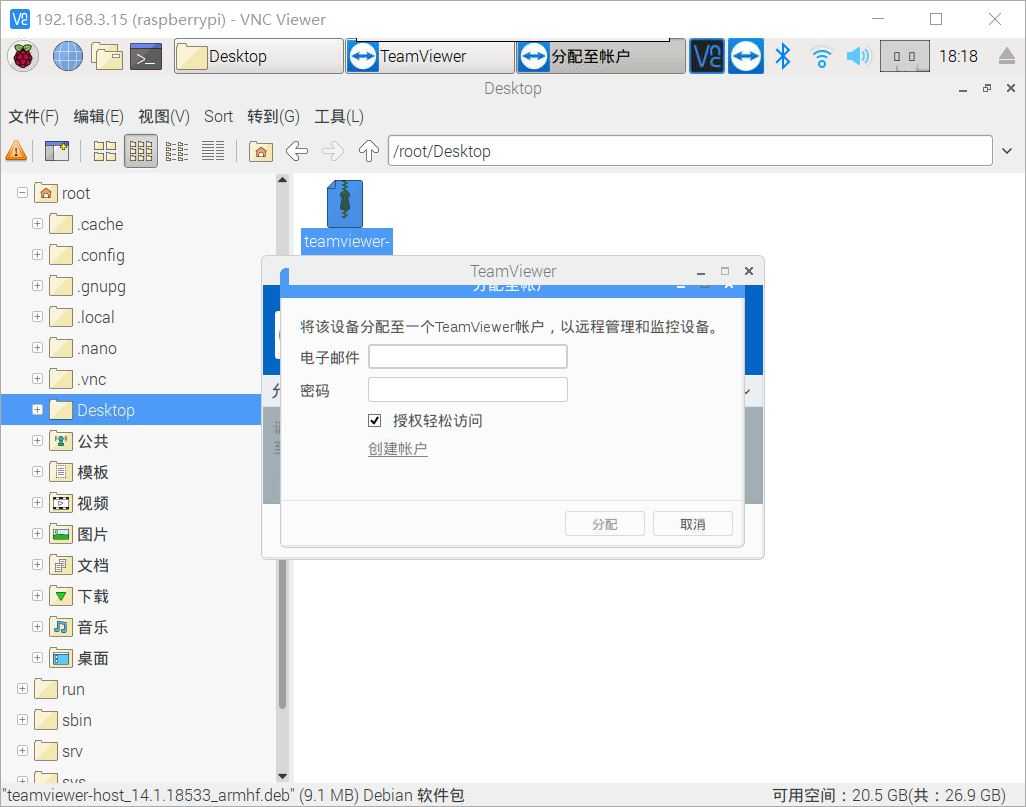This screenshot has height=807, width=1026.
Task: Switch to the 分配至帐户 taskbar window
Action: [601, 56]
